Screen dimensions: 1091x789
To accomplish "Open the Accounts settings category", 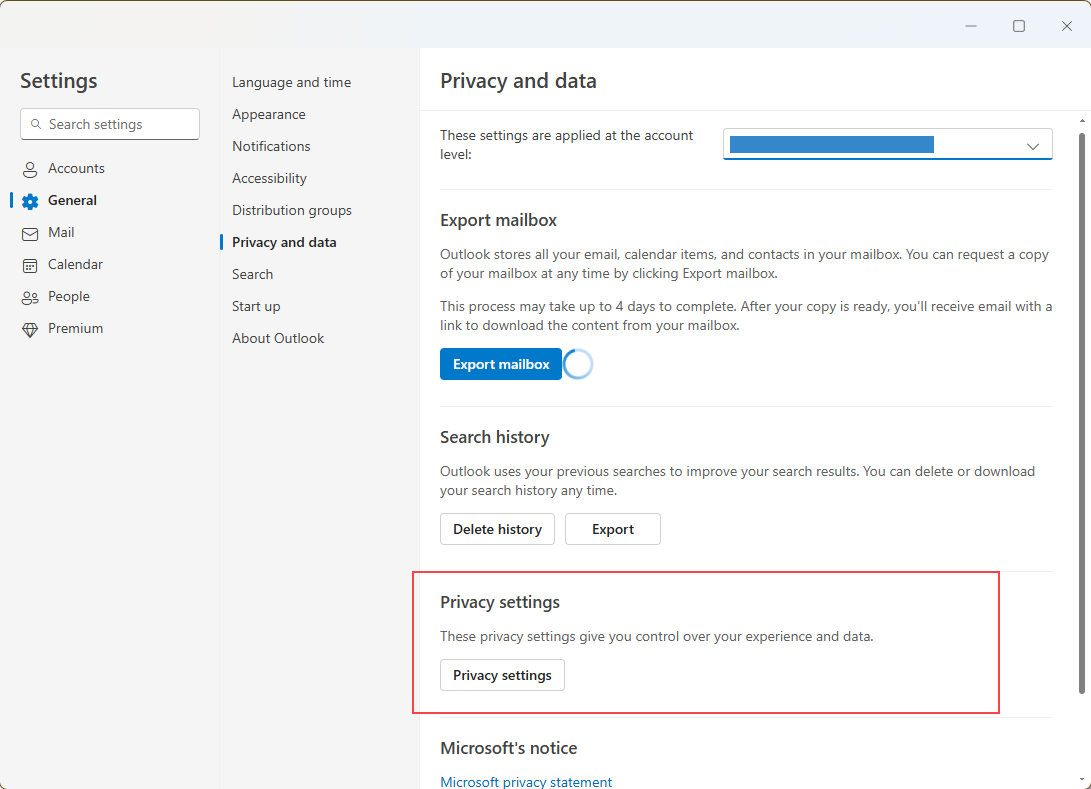I will click(x=77, y=168).
